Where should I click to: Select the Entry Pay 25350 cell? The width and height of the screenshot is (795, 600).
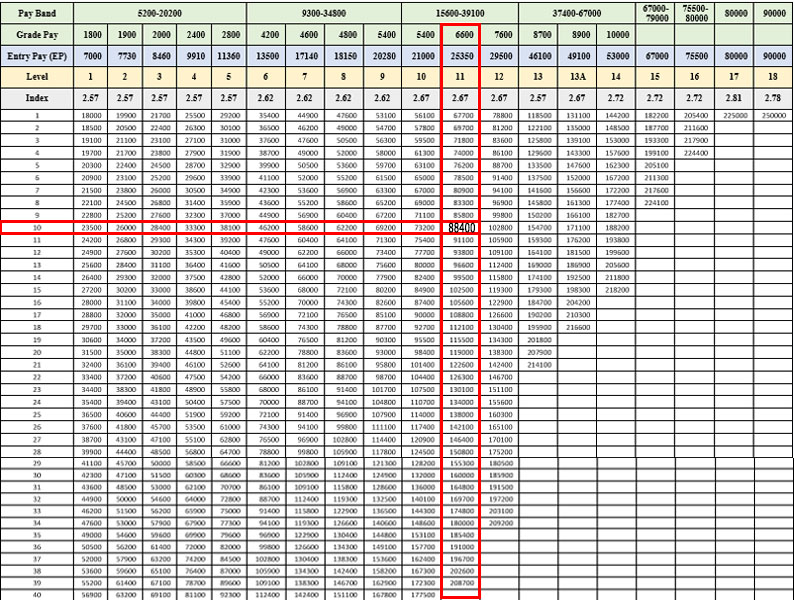point(461,54)
